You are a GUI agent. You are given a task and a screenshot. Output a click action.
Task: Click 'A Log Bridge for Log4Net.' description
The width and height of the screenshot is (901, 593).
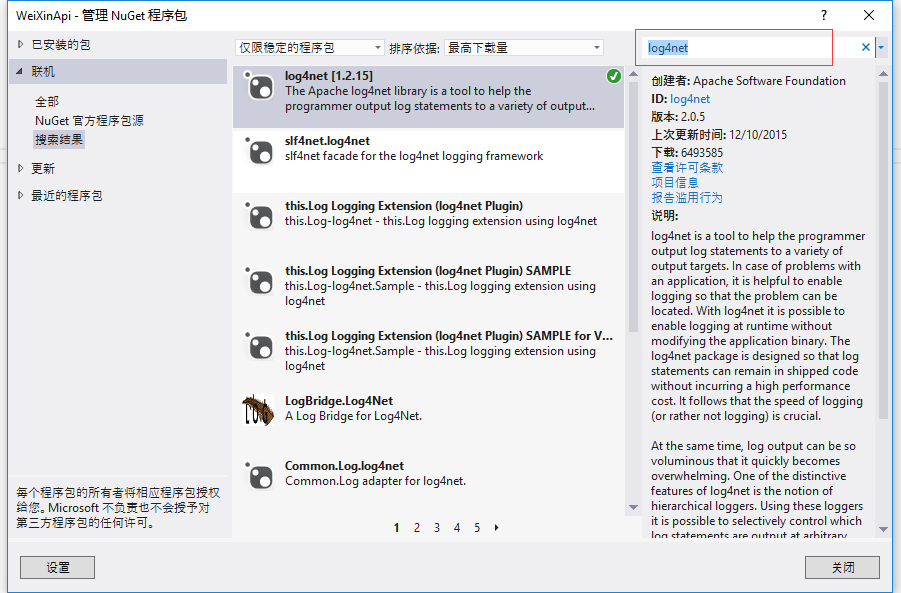[353, 416]
